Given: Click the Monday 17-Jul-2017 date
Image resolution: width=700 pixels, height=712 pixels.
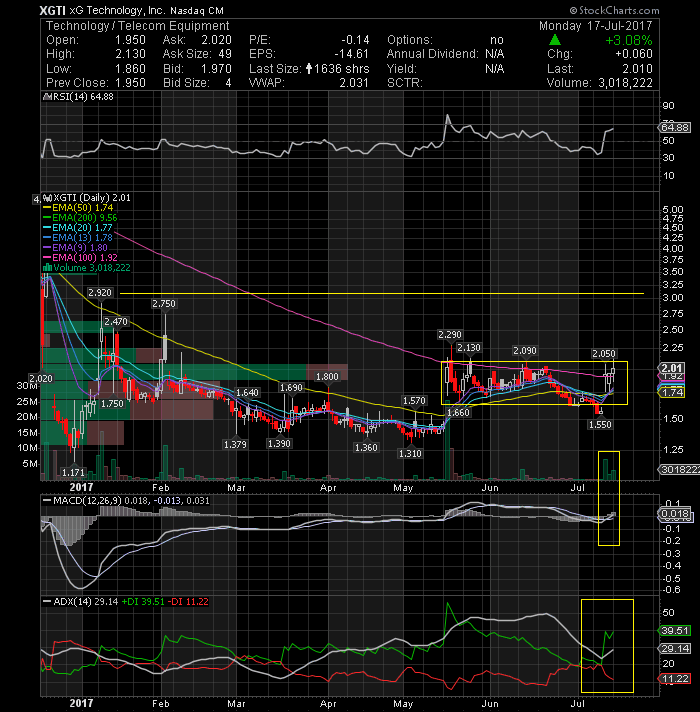Looking at the screenshot, I should [595, 25].
